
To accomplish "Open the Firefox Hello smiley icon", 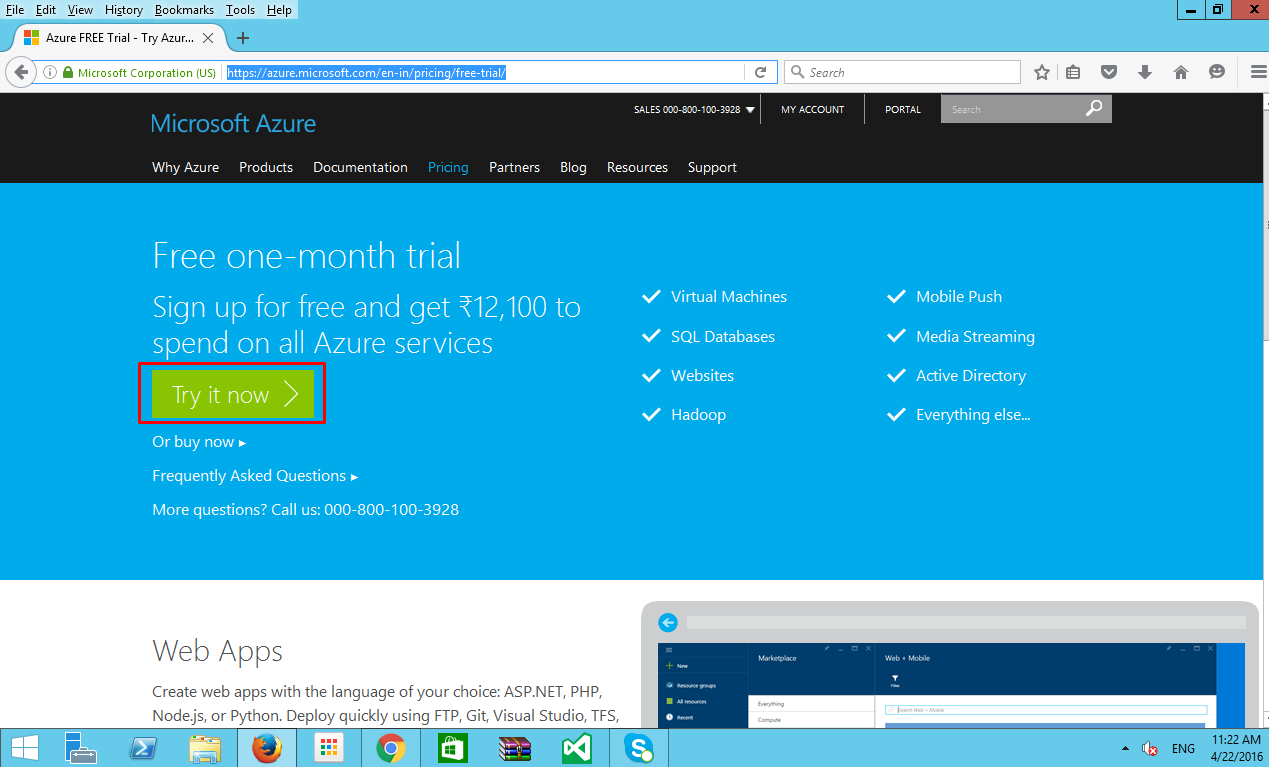I will (x=1217, y=72).
